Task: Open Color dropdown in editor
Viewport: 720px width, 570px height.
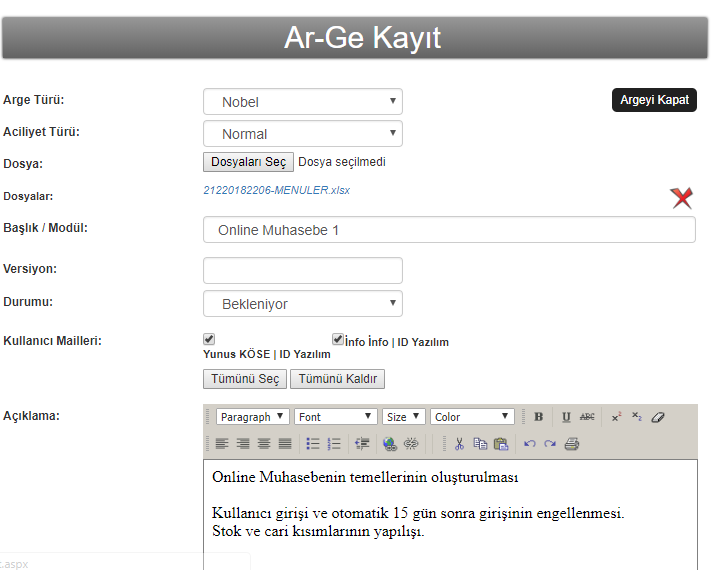Action: [x=472, y=417]
